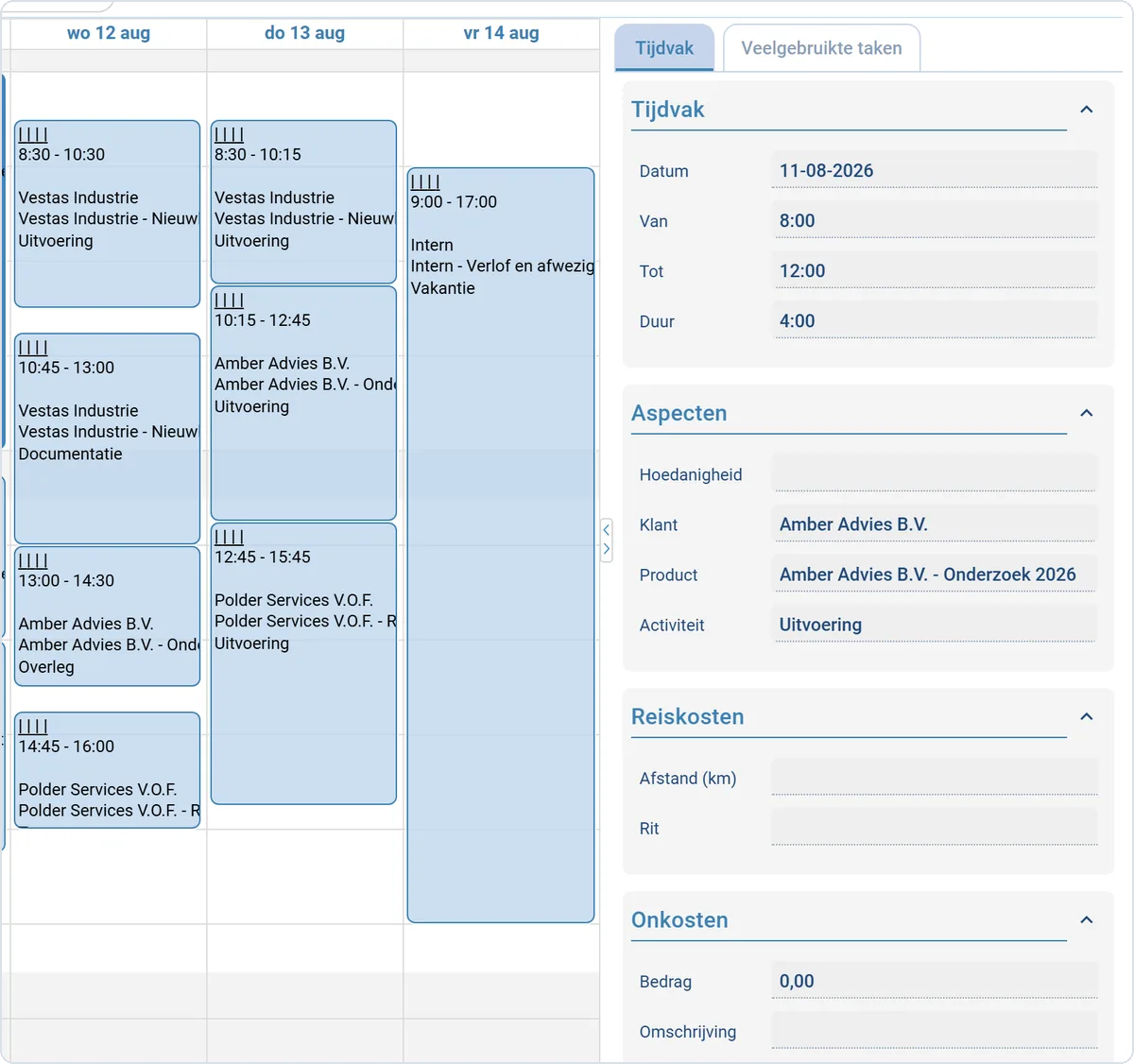Open the Product field Onderzoek 2026
Image resolution: width=1134 pixels, height=1064 pixels.
pos(935,574)
